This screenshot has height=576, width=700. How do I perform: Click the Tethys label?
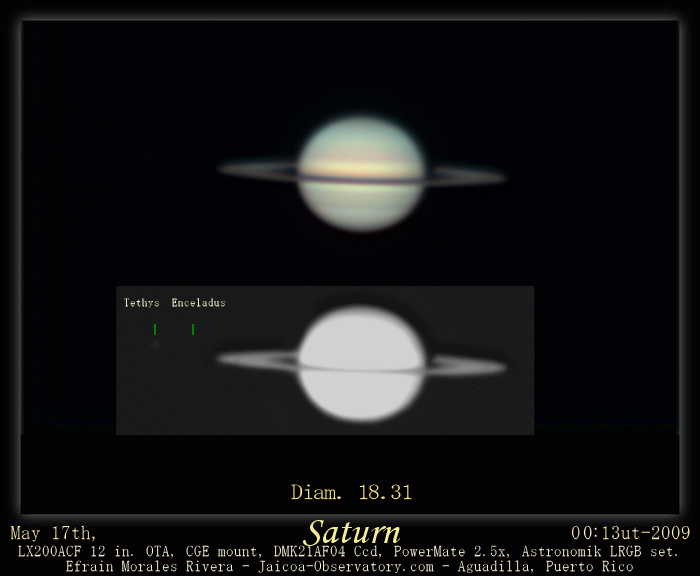coord(142,303)
